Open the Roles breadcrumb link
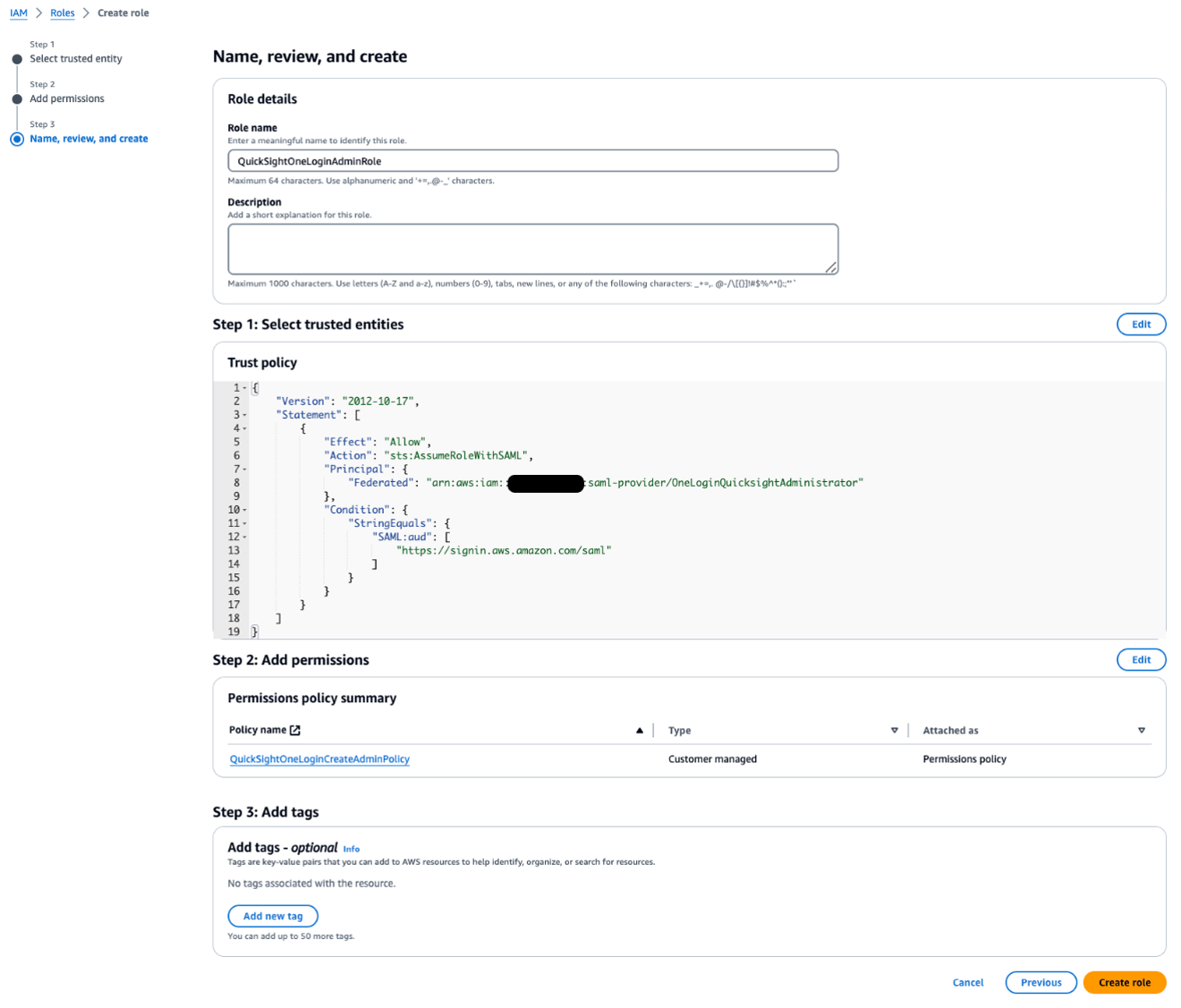 click(x=63, y=13)
